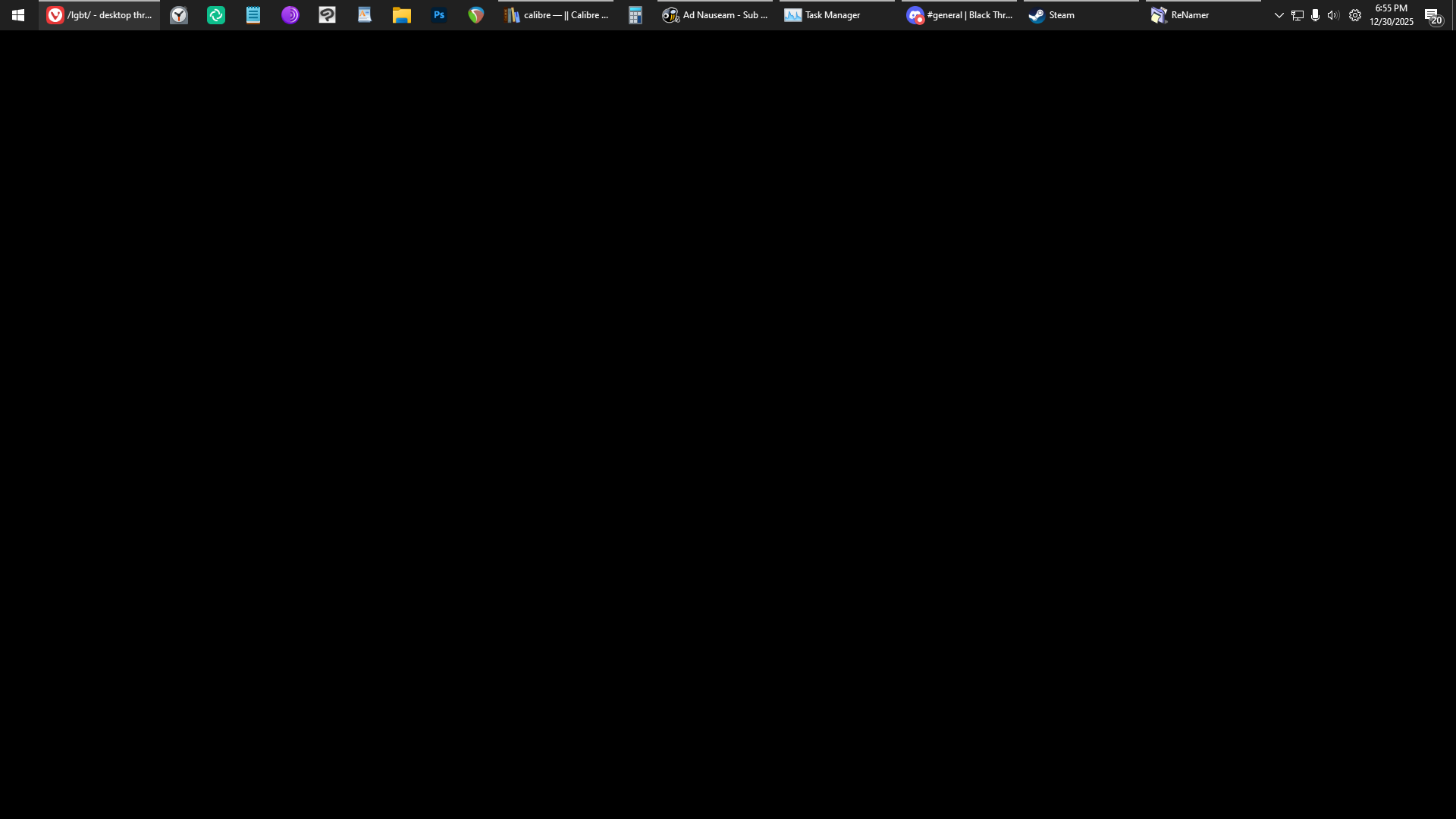Open the WordPad document icon

pyautogui.click(x=365, y=15)
